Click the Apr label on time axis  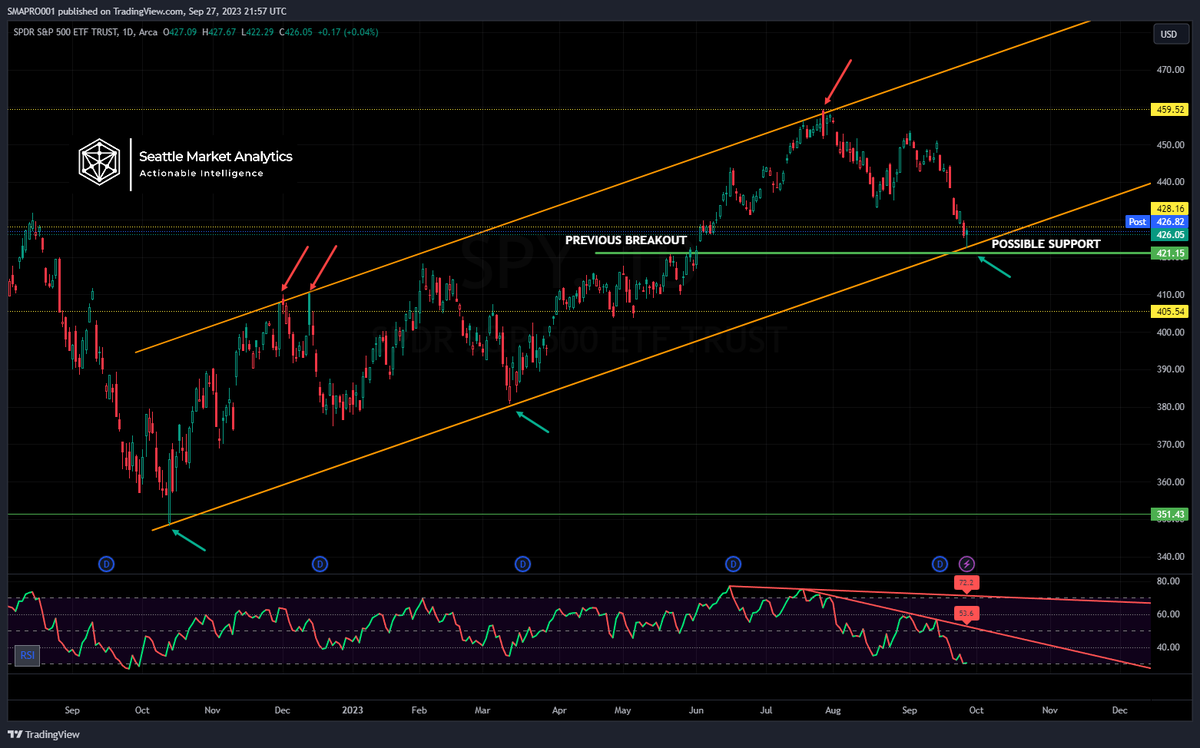coord(558,710)
